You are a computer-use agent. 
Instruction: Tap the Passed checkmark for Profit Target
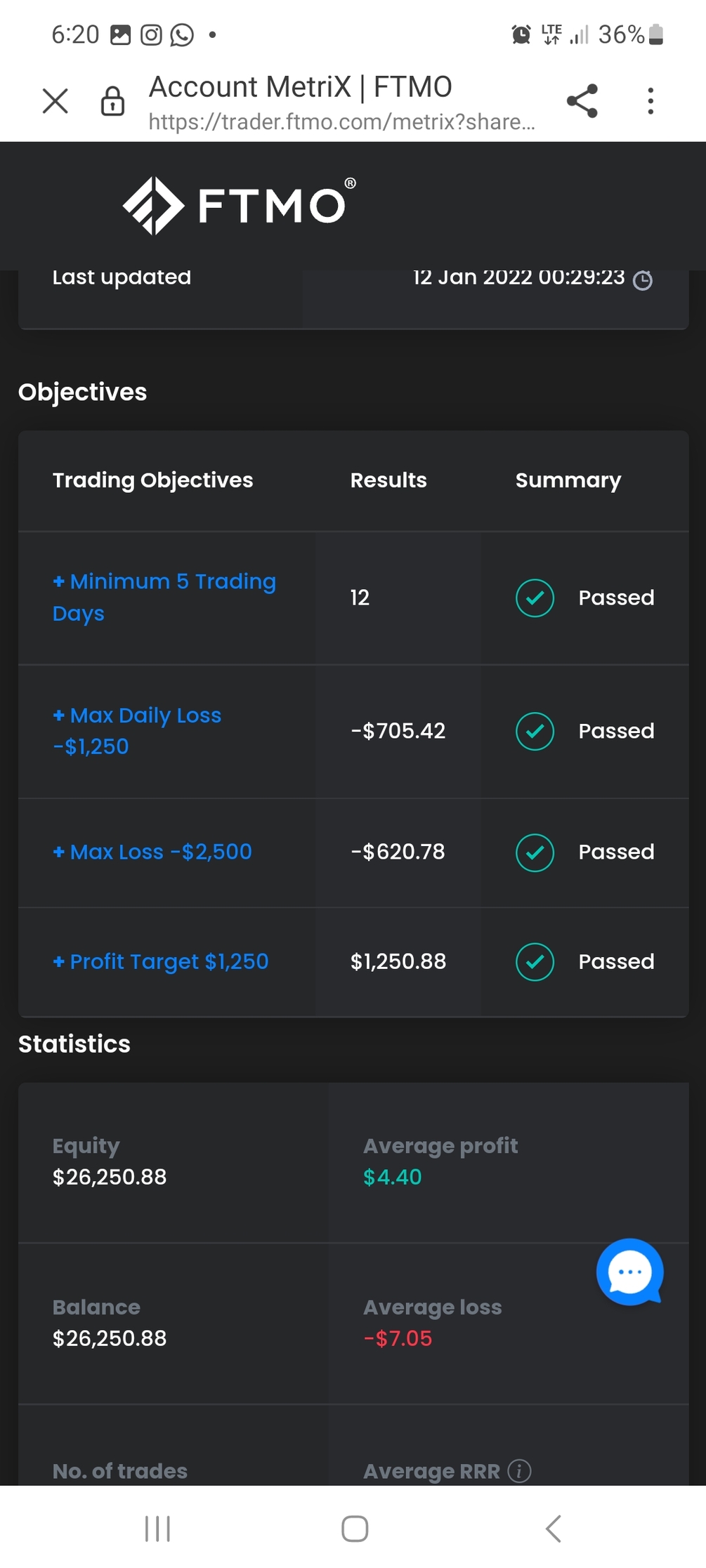click(x=535, y=961)
